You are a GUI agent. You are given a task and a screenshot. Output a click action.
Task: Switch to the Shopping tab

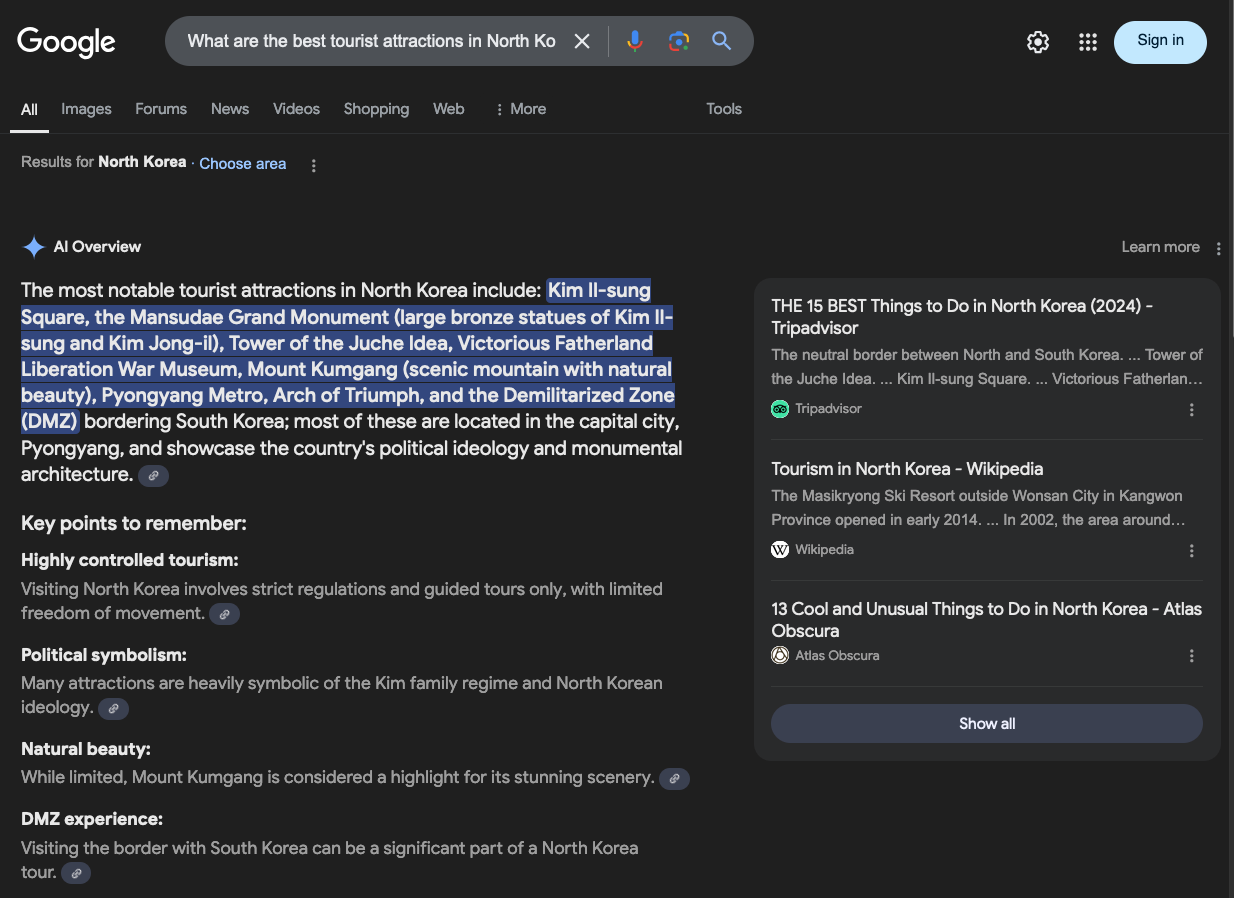tap(376, 109)
